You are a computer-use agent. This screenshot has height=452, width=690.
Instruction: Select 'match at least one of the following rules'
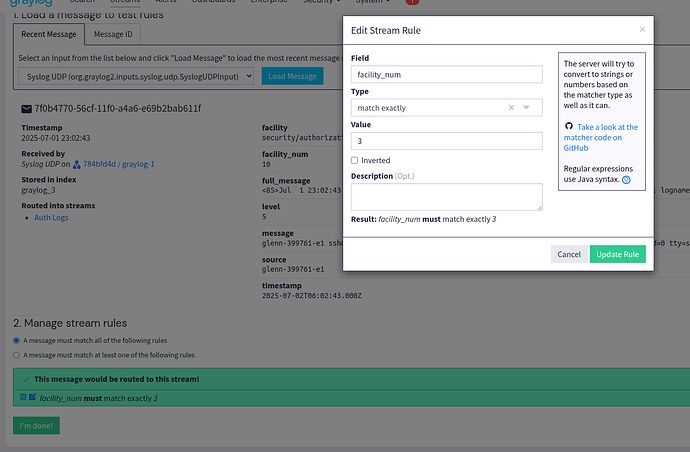16,355
